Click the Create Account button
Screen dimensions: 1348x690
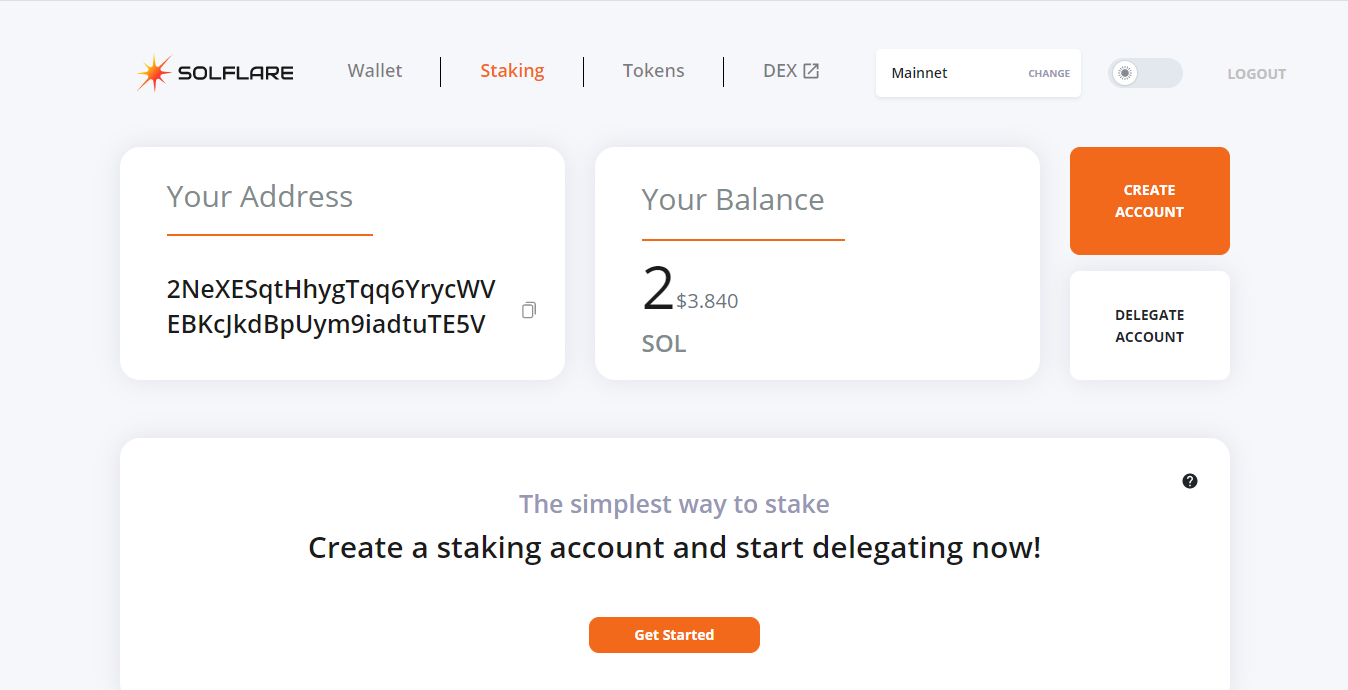1150,201
